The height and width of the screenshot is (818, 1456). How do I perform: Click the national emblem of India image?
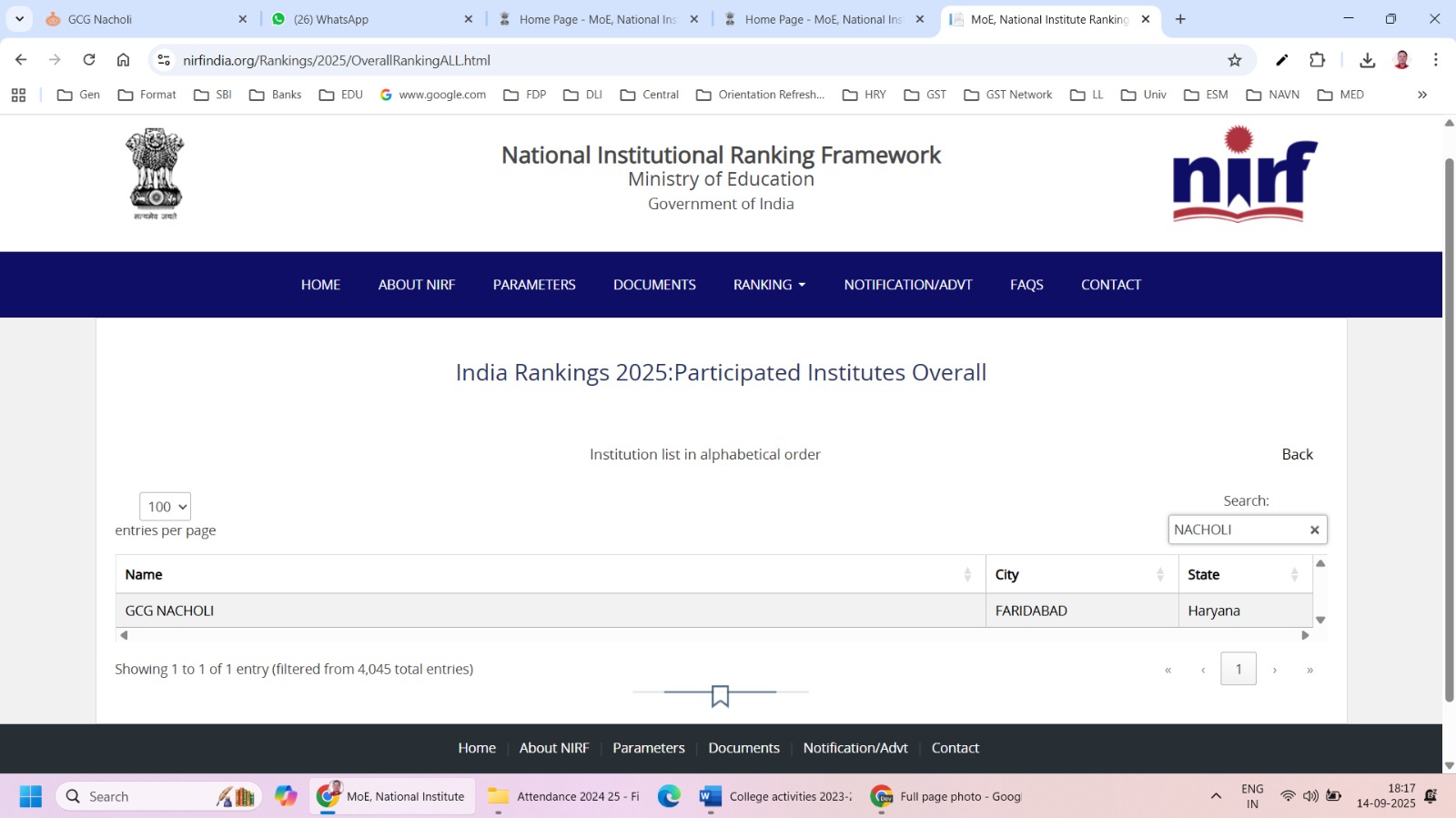(155, 174)
